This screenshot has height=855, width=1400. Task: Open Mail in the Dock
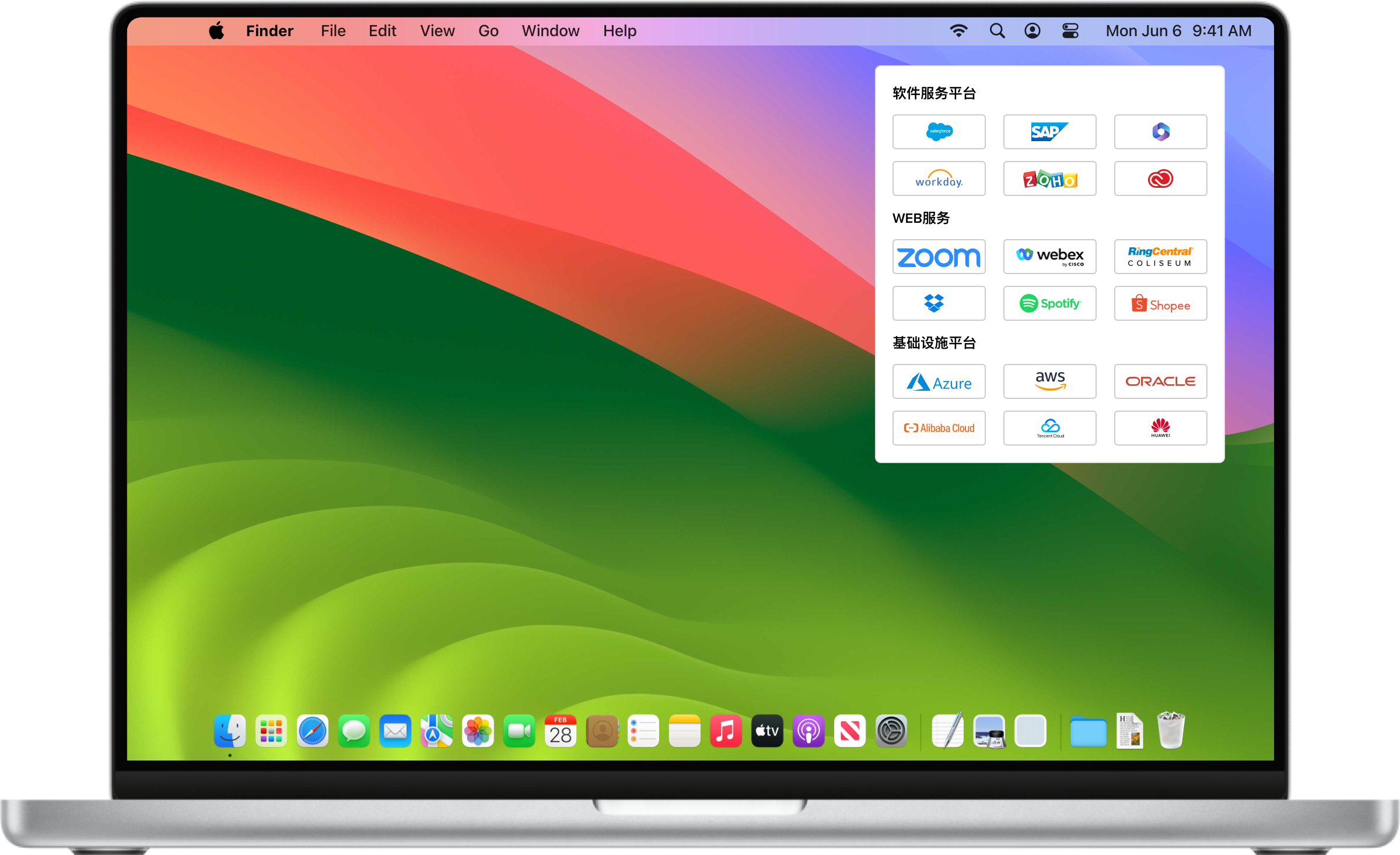[395, 731]
